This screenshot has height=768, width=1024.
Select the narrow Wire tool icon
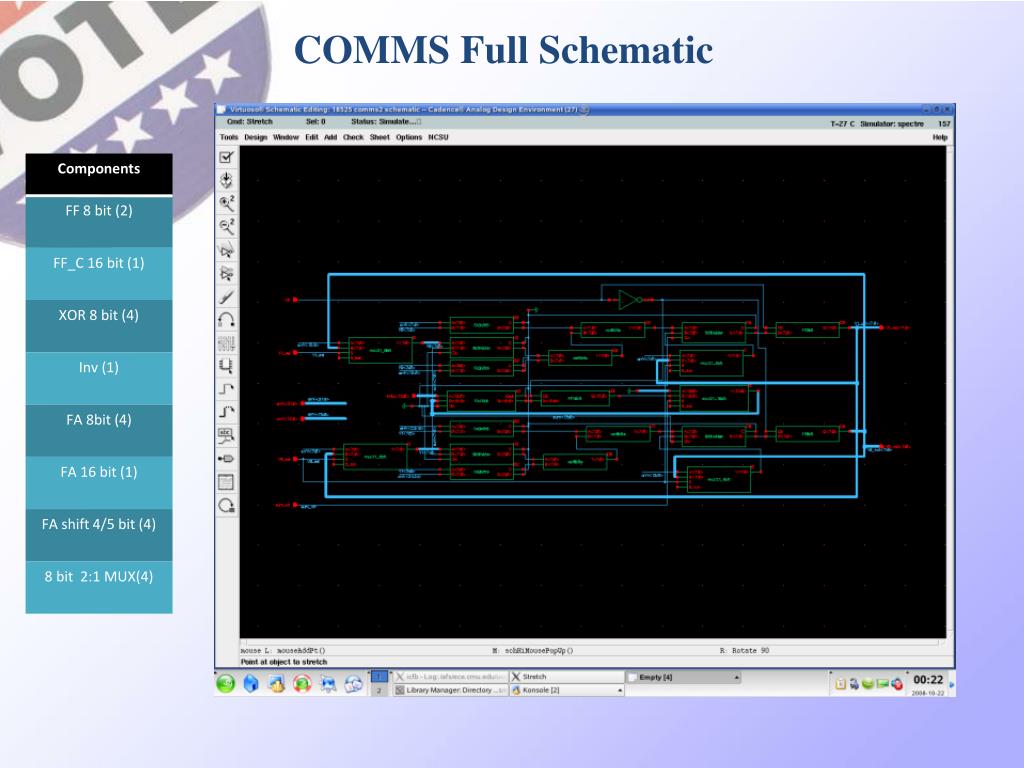point(227,388)
